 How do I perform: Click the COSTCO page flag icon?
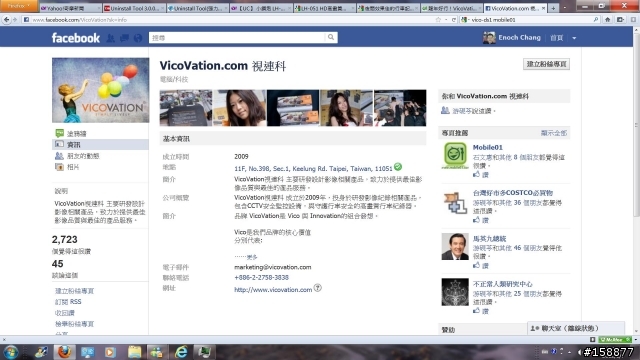(x=455, y=202)
